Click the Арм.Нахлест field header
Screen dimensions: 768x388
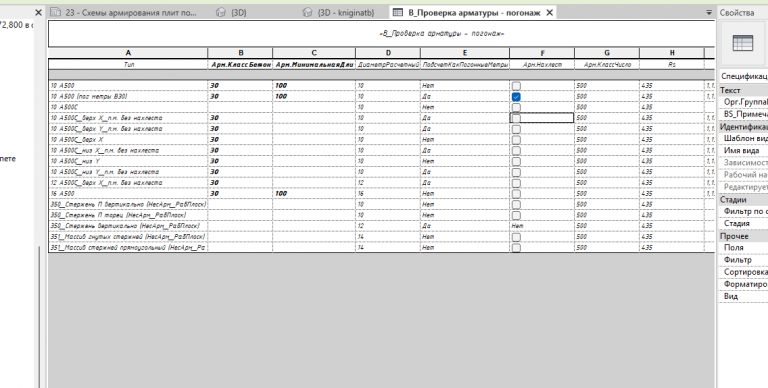point(542,64)
